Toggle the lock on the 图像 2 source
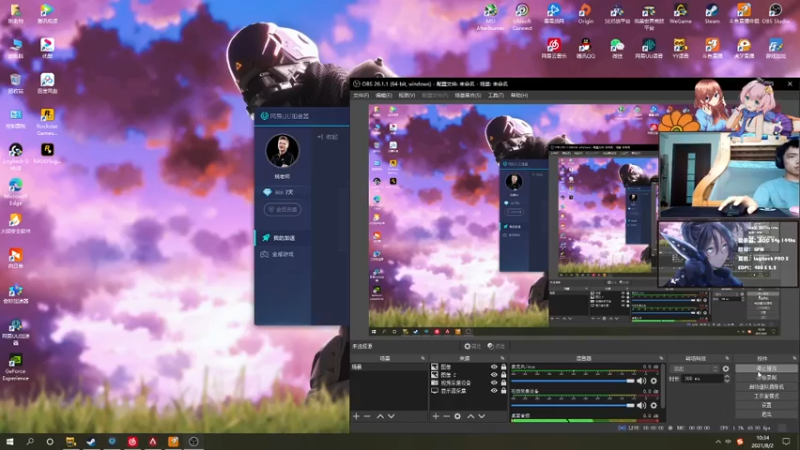The image size is (800, 450). click(504, 374)
